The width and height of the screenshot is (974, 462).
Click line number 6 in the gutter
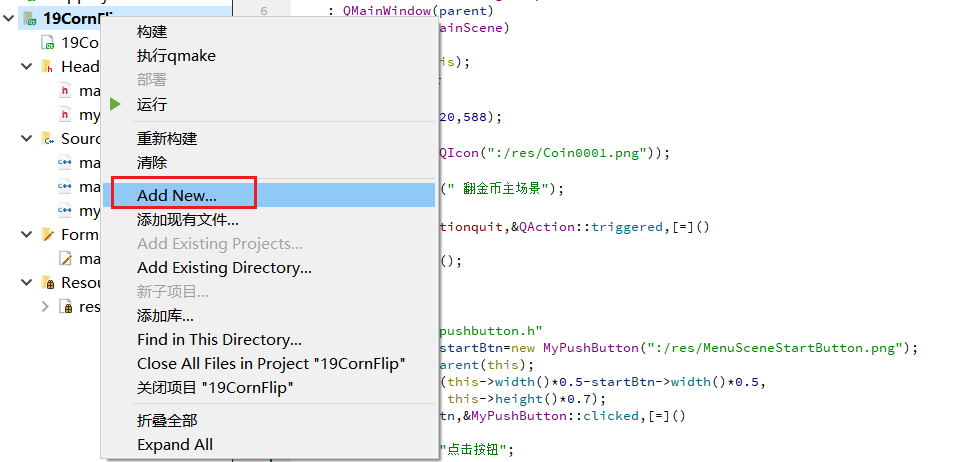click(x=264, y=11)
